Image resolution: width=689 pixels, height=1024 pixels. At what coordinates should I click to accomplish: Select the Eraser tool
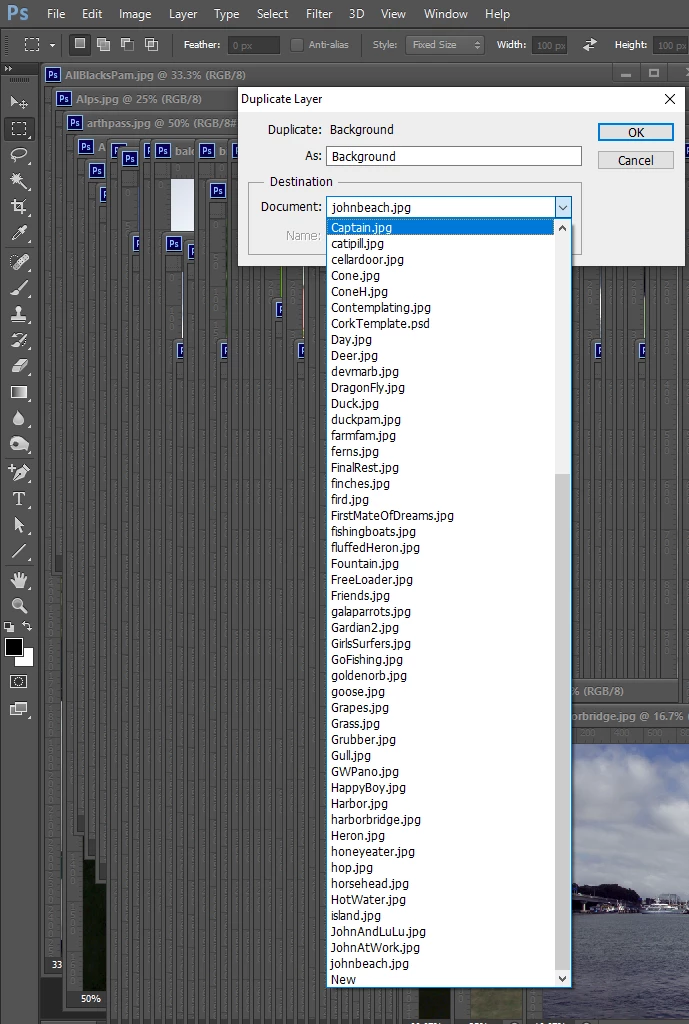(x=19, y=366)
